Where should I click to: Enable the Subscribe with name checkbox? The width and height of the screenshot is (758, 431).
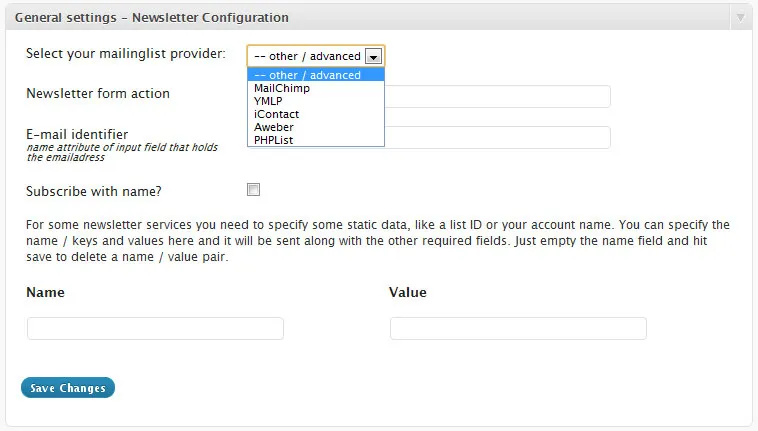pos(254,190)
